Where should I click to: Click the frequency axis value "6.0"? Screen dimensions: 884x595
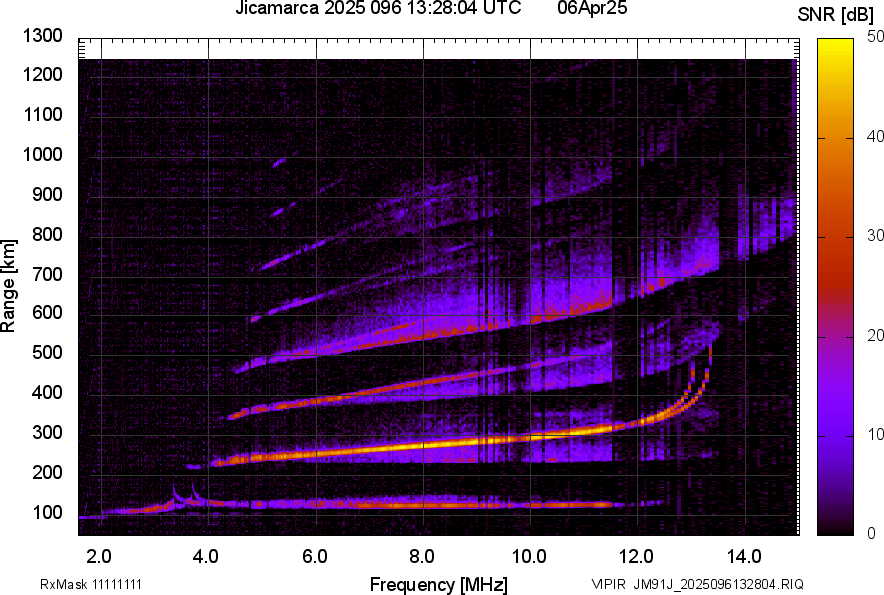(315, 557)
